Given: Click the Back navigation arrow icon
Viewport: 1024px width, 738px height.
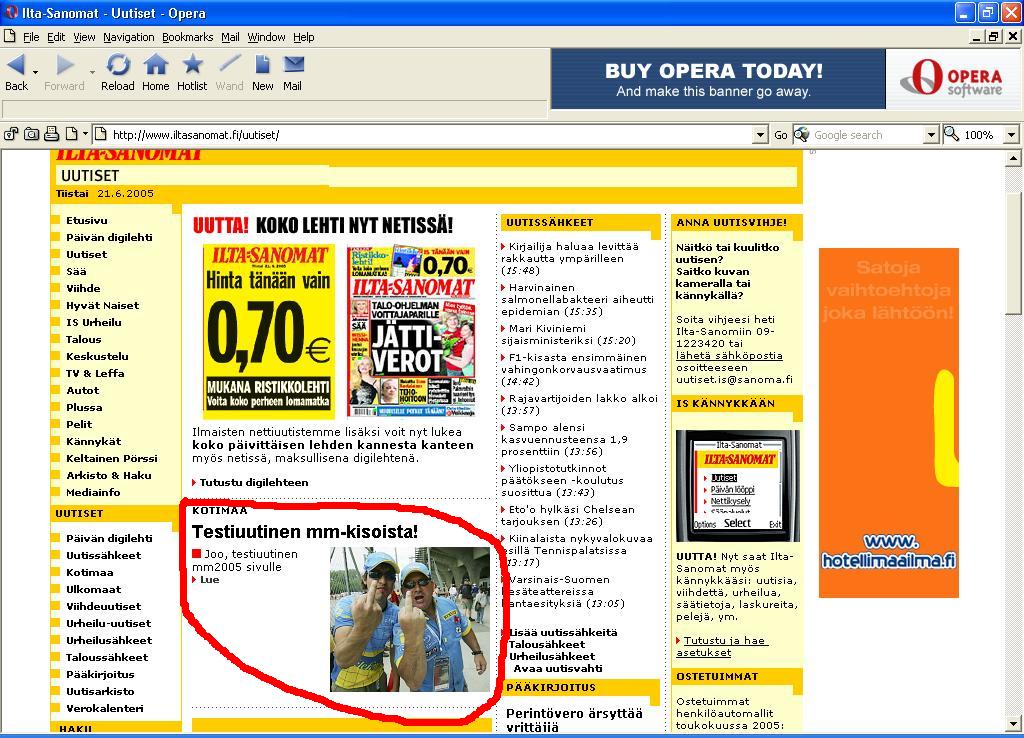Looking at the screenshot, I should coord(16,66).
